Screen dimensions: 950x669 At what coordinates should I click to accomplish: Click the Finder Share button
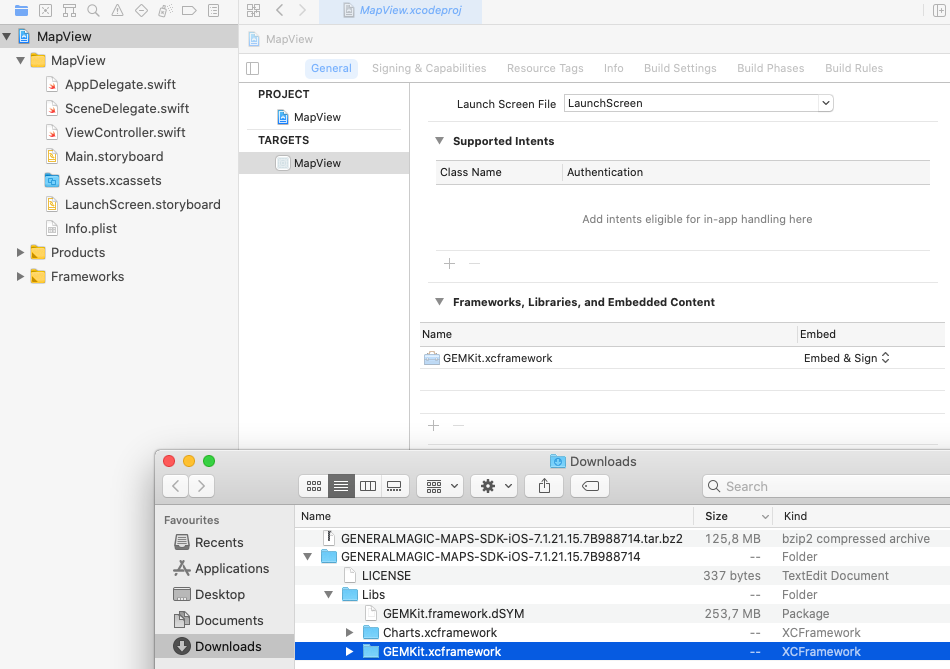pos(544,486)
